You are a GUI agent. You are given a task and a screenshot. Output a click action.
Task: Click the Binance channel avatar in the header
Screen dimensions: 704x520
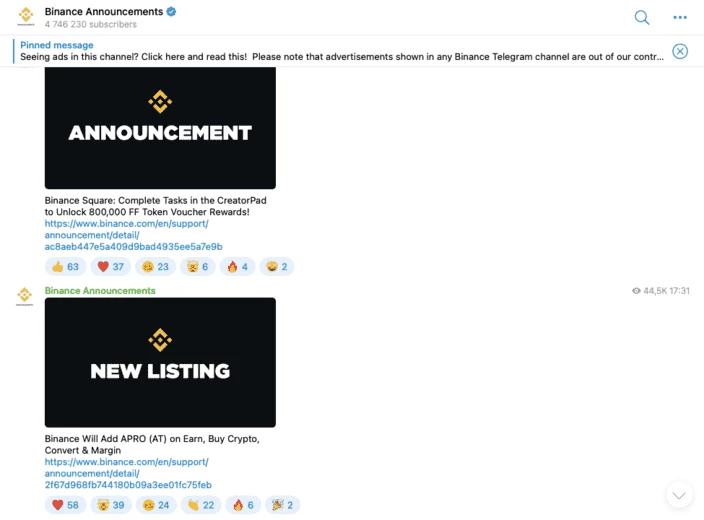coord(26,17)
